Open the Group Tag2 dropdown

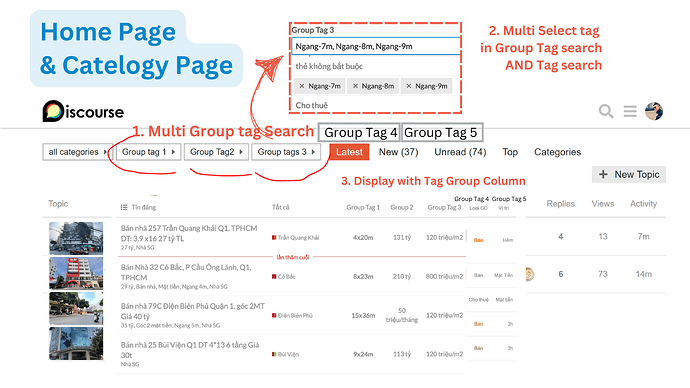[216, 152]
